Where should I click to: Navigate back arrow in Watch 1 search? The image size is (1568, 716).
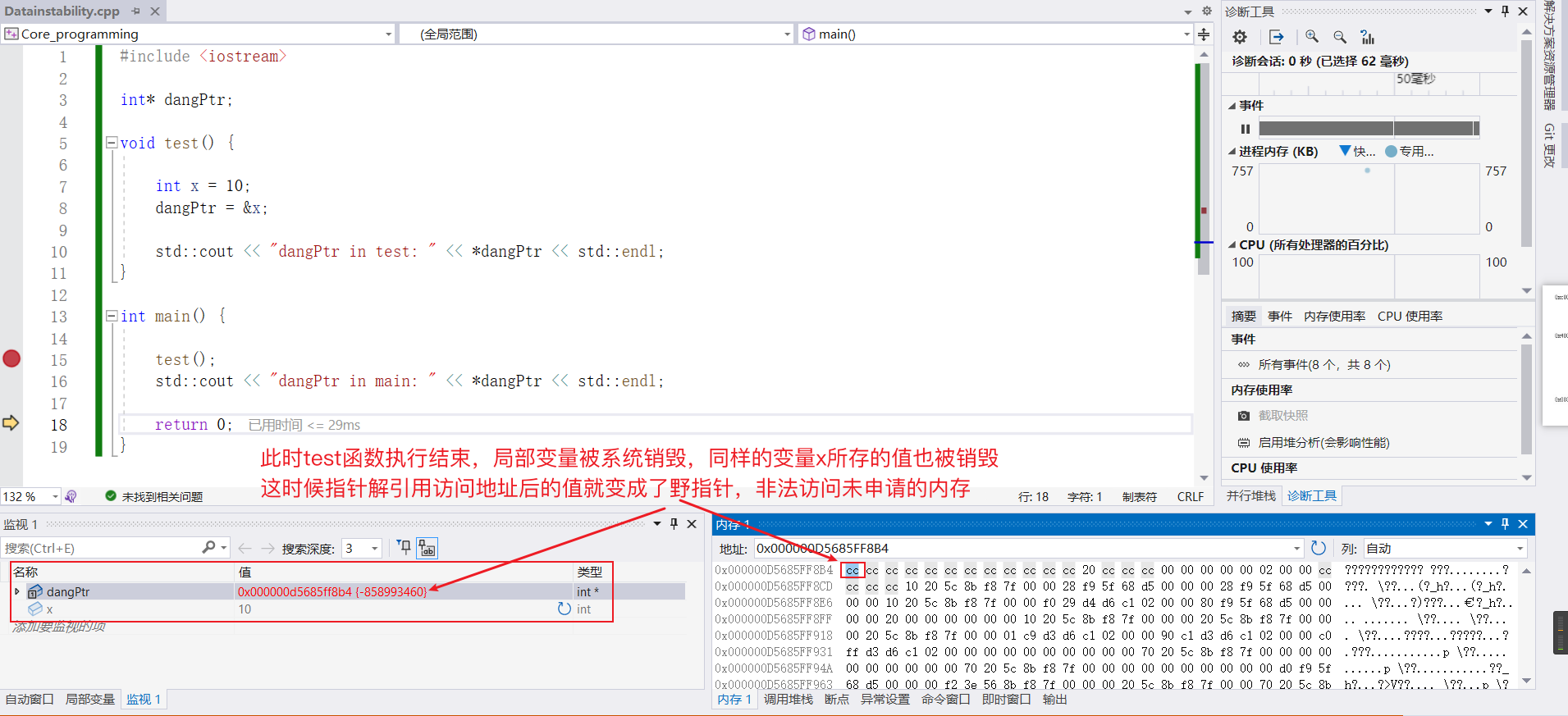click(245, 548)
